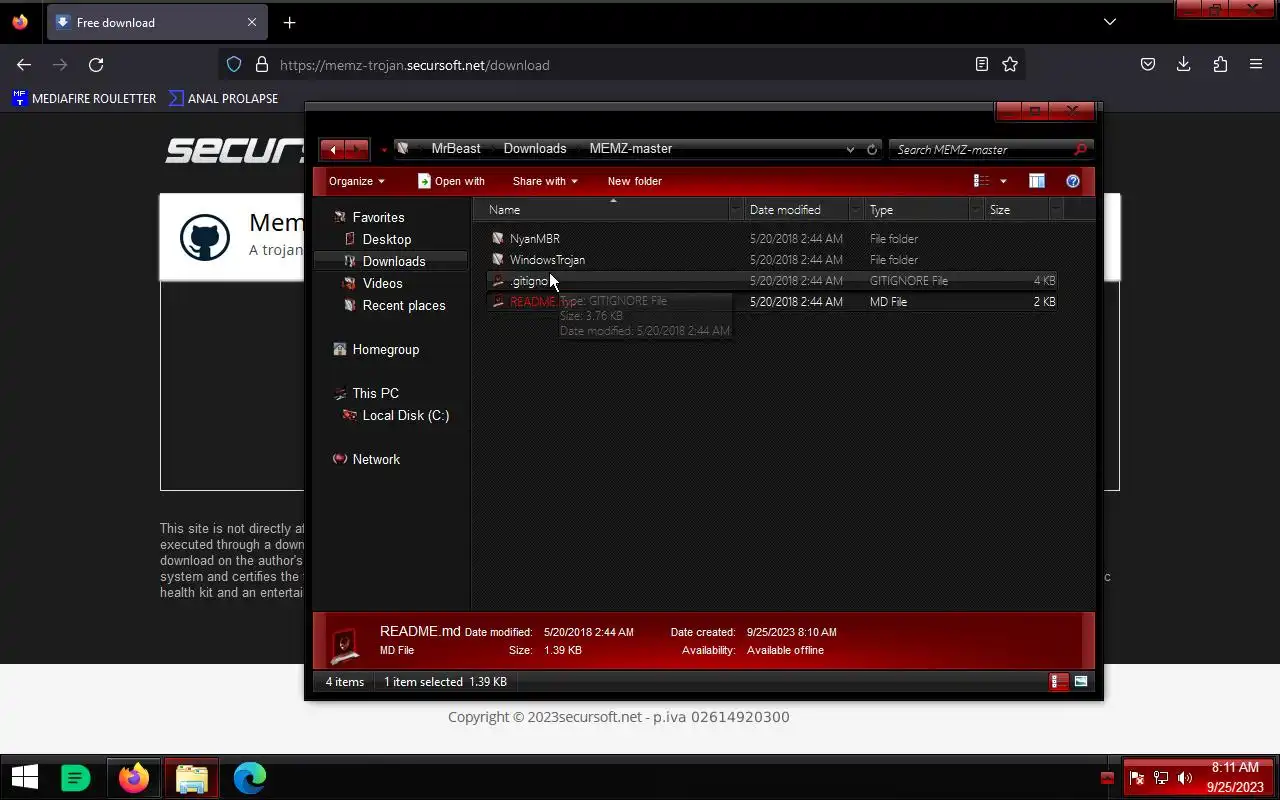Open Desktop in the navigation pane
This screenshot has height=800, width=1280.
coord(387,239)
